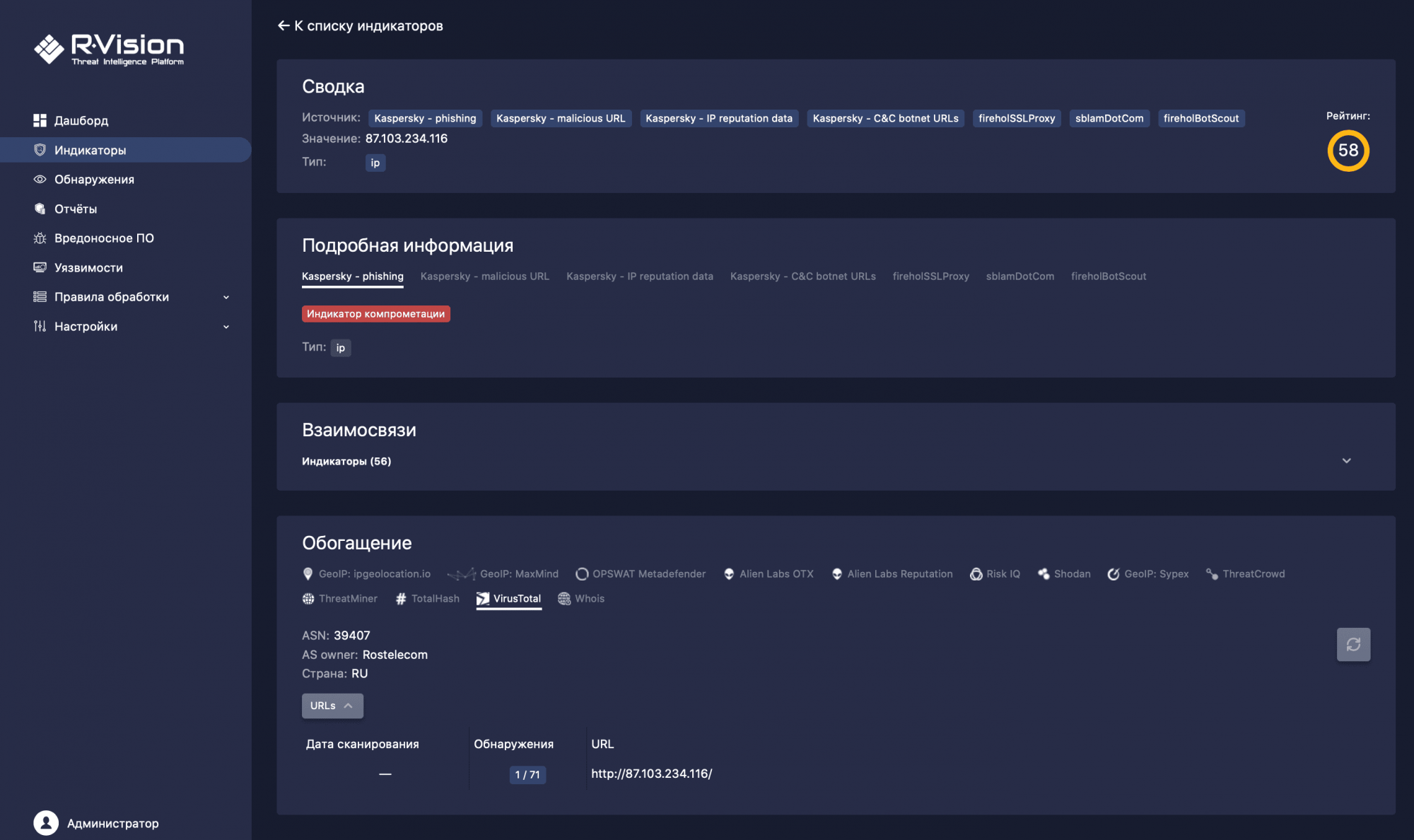
Task: Click the Обнаружения eye icon
Action: pos(40,180)
